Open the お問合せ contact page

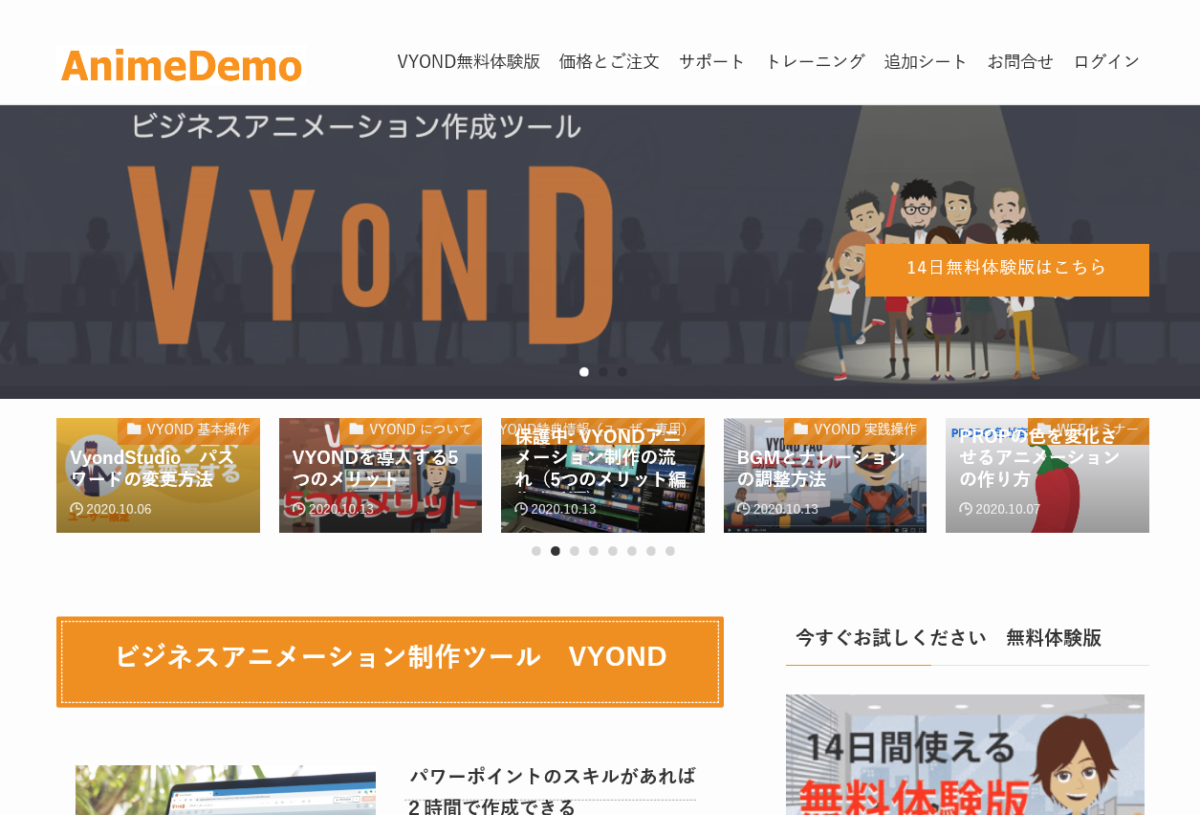(1020, 61)
